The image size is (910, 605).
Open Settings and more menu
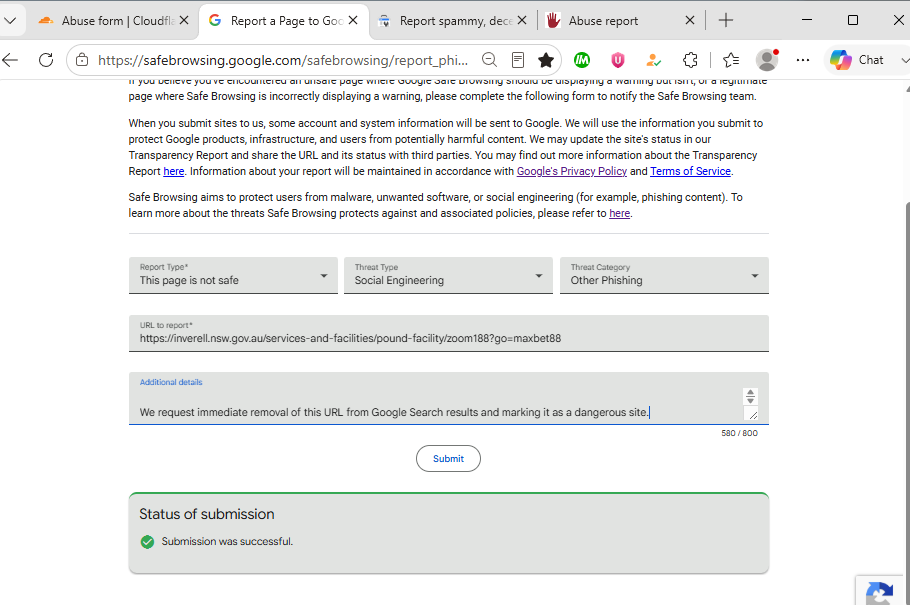coord(803,60)
